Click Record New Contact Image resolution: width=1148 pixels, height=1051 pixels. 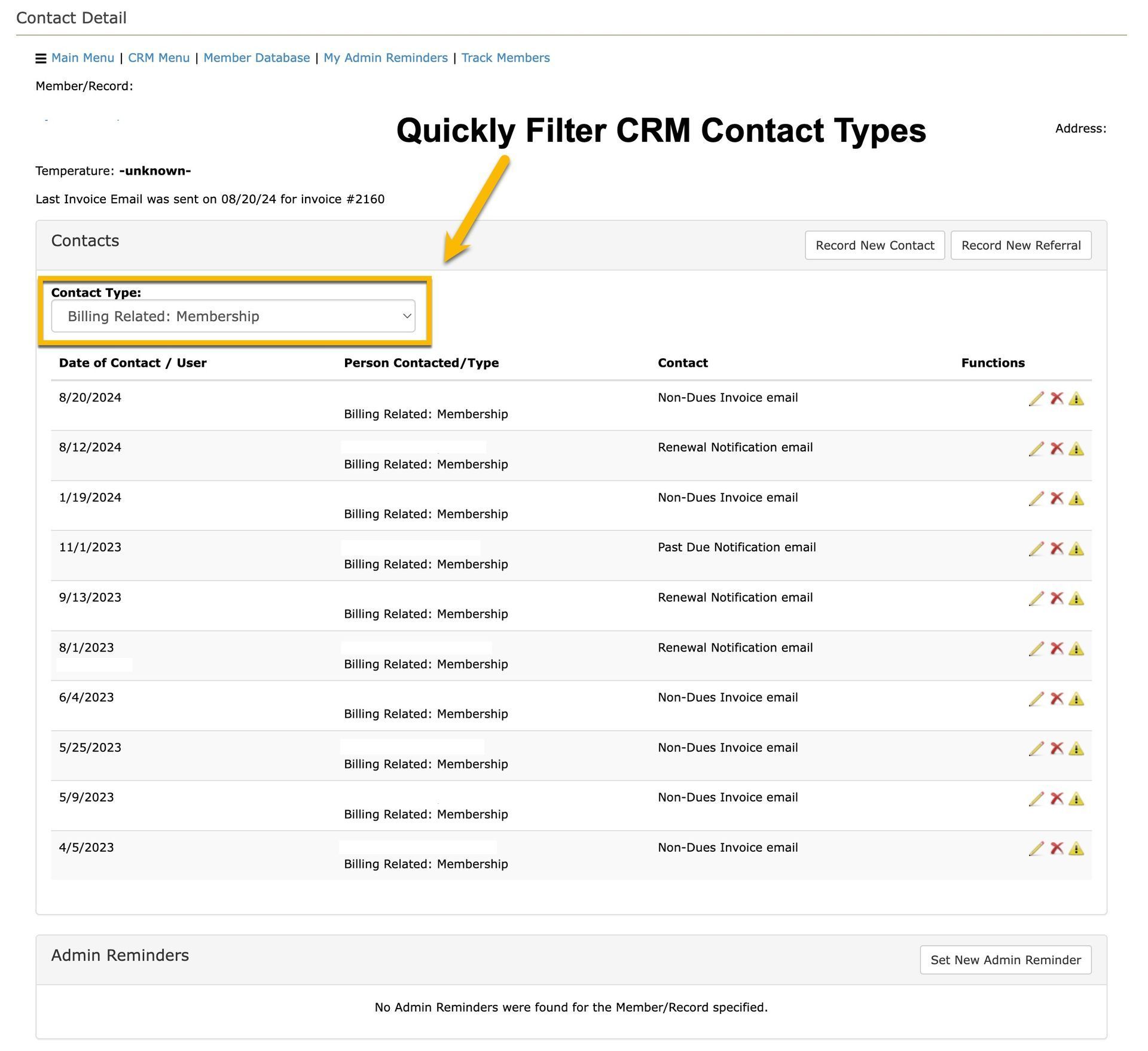pyautogui.click(x=874, y=245)
